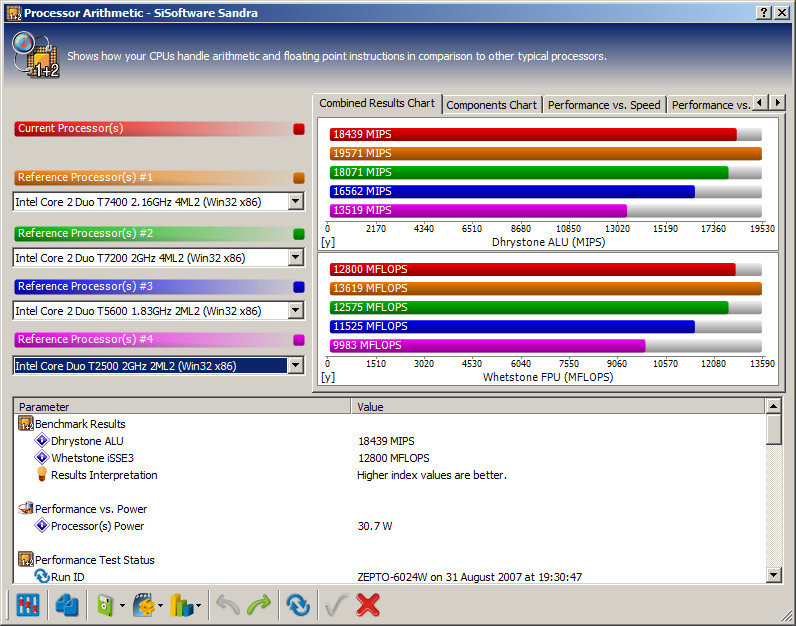The image size is (796, 626).
Task: Click the film-strip gear engine icon
Action: (144, 605)
